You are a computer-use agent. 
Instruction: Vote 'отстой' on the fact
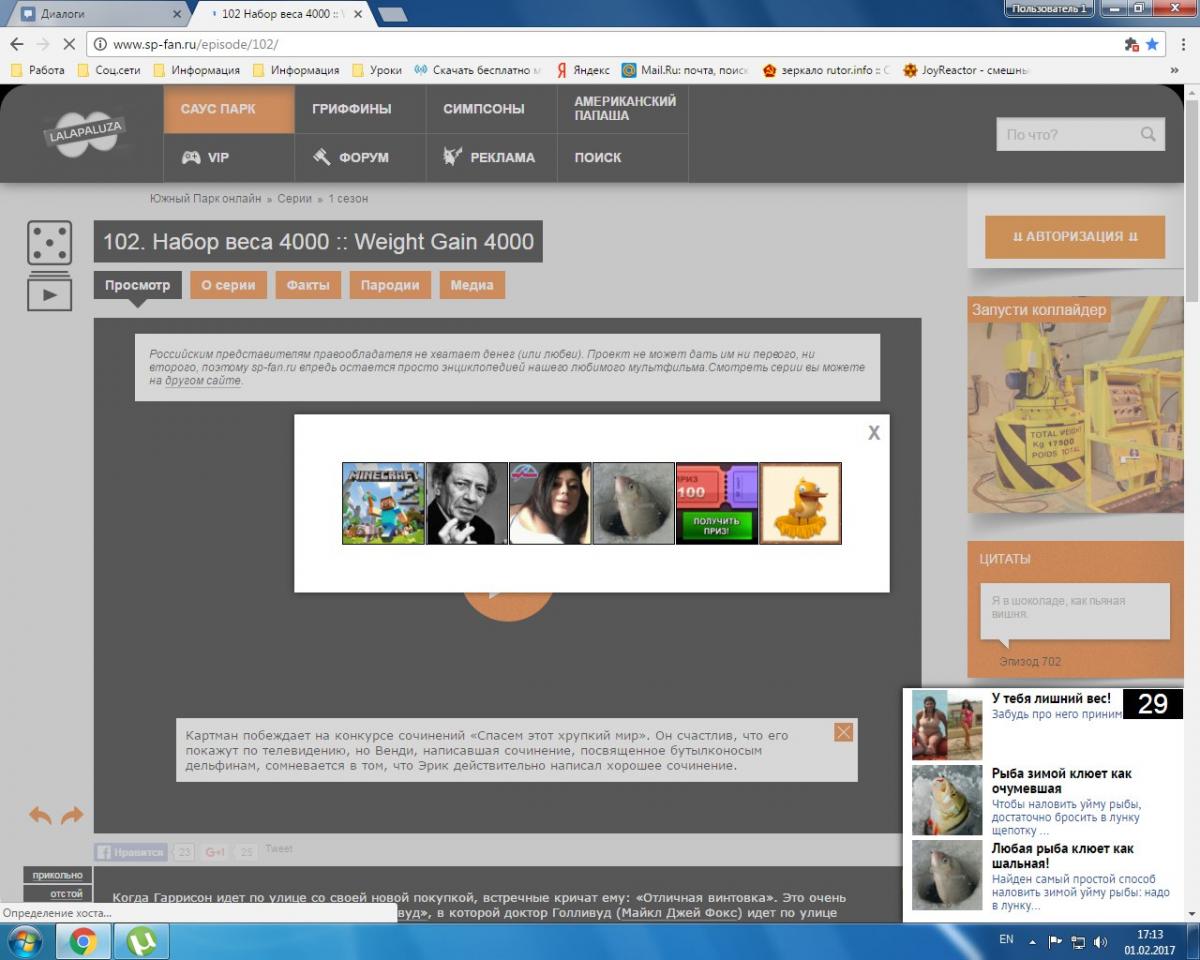coord(58,893)
